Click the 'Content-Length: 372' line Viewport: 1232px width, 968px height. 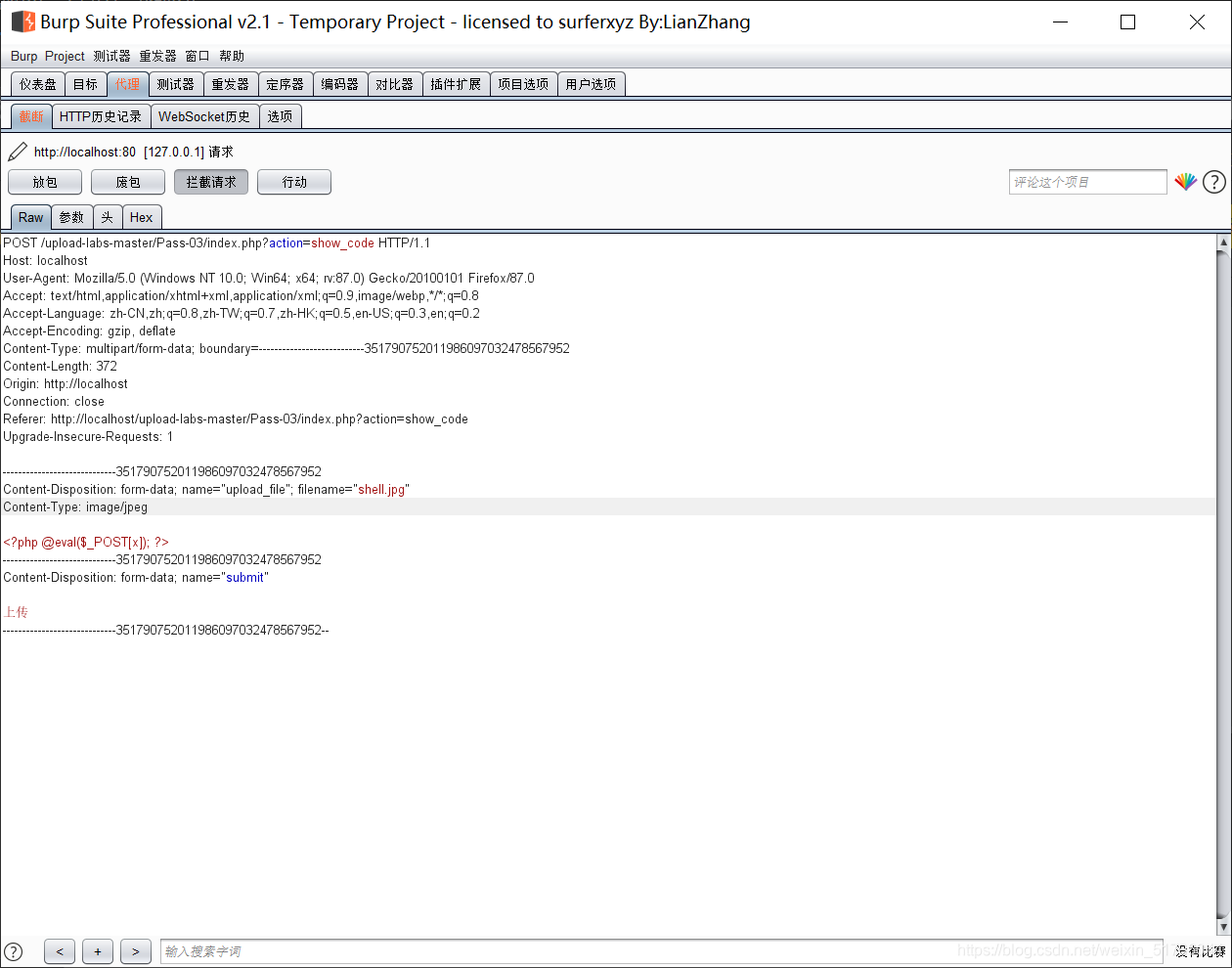[x=60, y=366]
